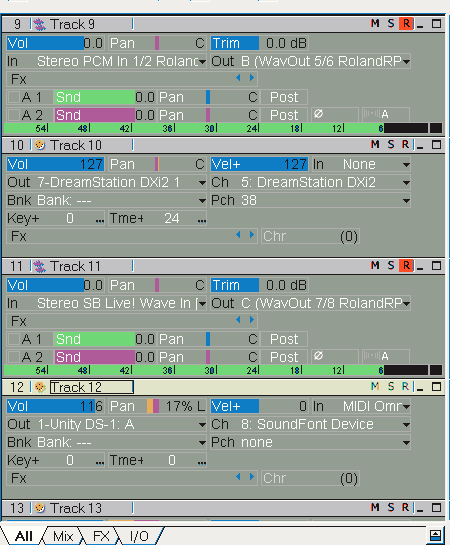Click next Fx arrow on Track 12

click(x=252, y=477)
